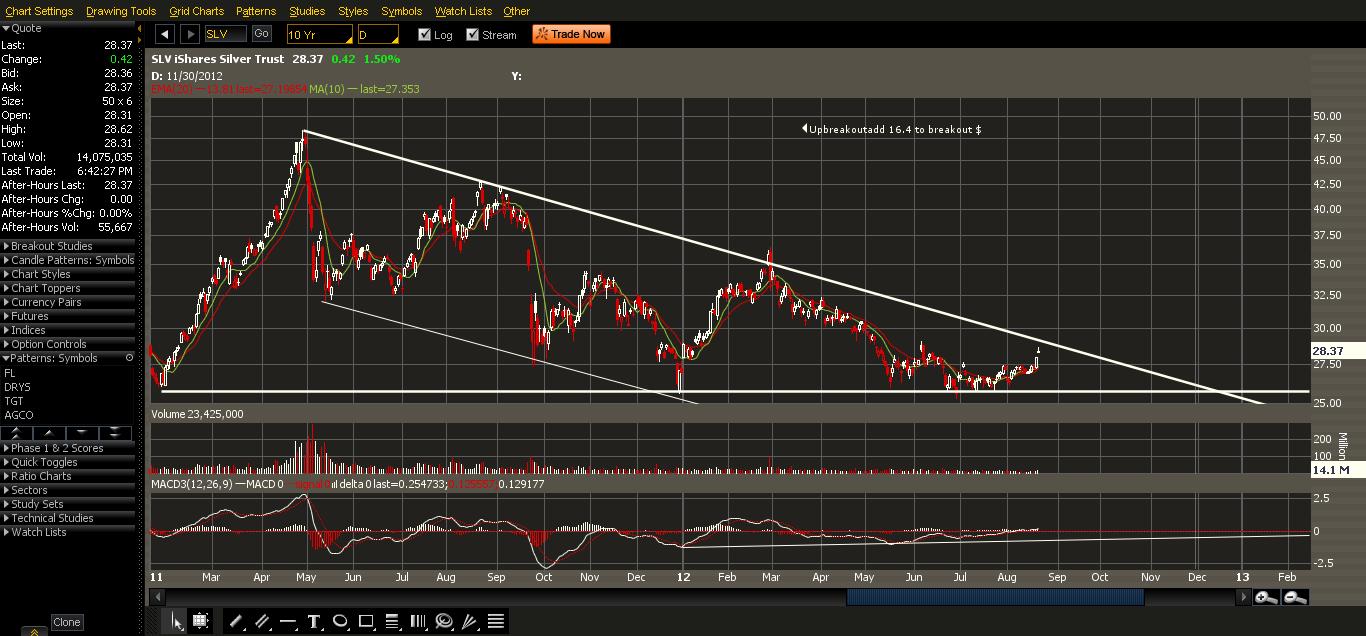The image size is (1366, 636).
Task: Move up one in symbols list
Action: pos(50,433)
